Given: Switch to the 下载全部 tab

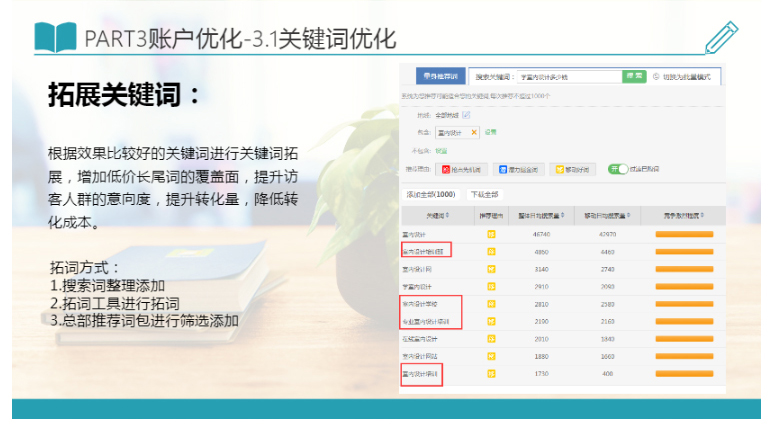Looking at the screenshot, I should tap(484, 194).
